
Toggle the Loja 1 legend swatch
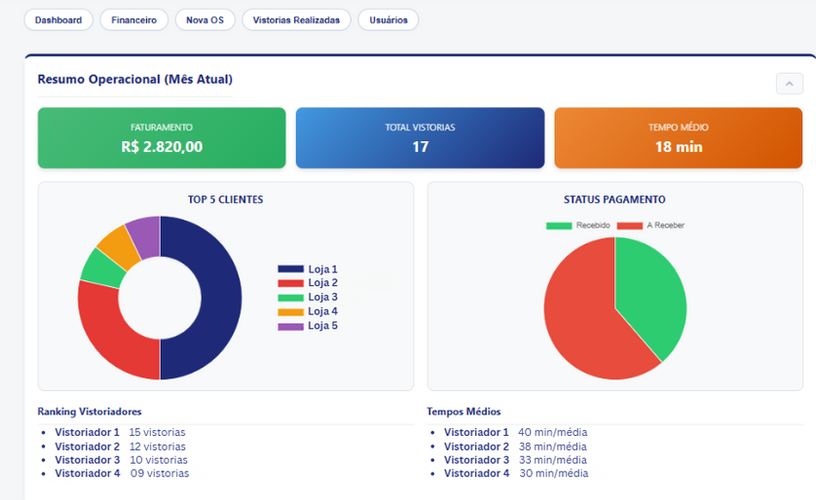(290, 269)
